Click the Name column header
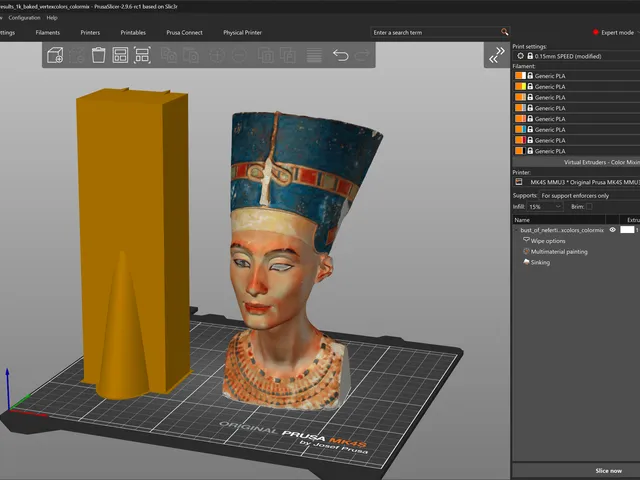640x480 pixels. click(558, 220)
